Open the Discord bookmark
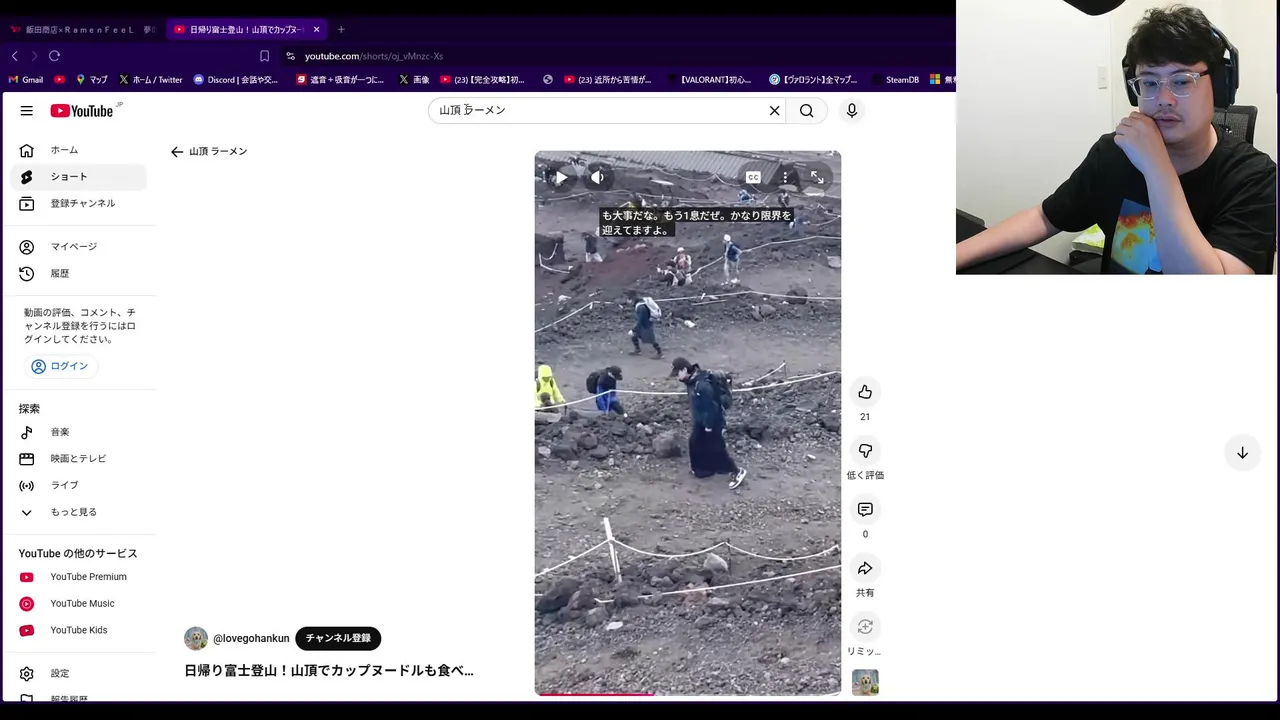Screen dimensions: 1280x720 236,80
